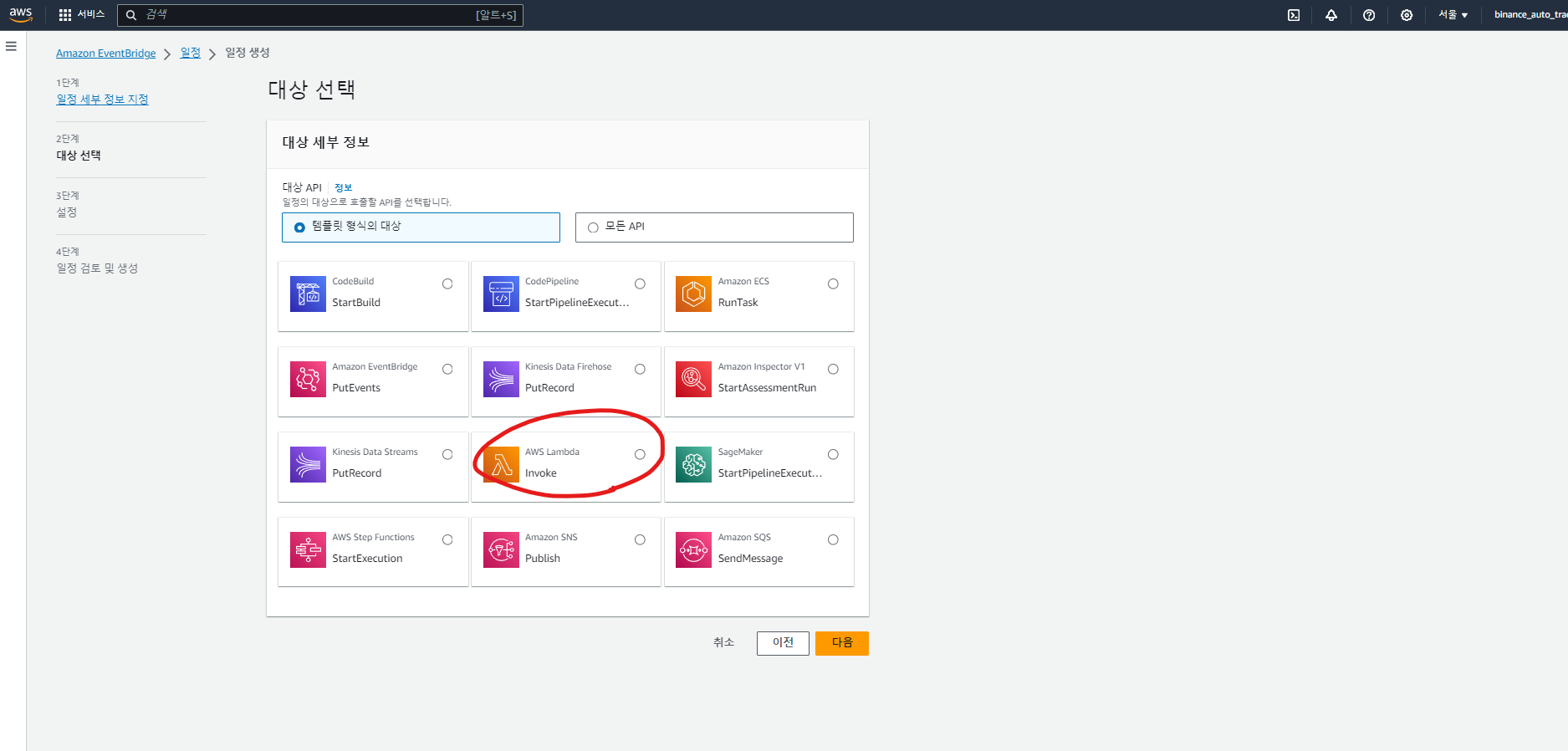Open the binance_auto_trade account menu
Viewport: 1568px width, 751px height.
point(1530,15)
